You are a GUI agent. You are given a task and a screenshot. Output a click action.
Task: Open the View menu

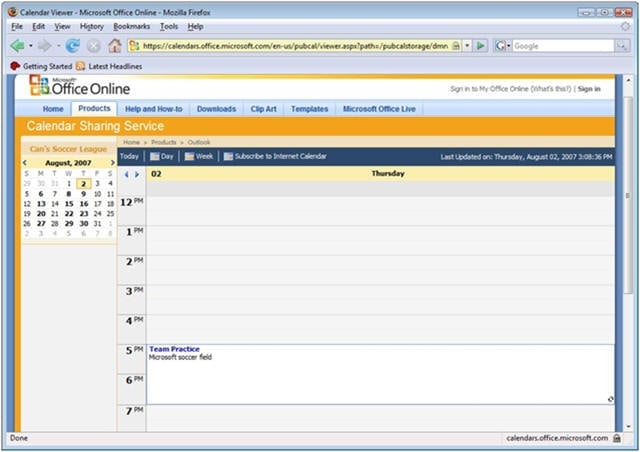(x=62, y=27)
